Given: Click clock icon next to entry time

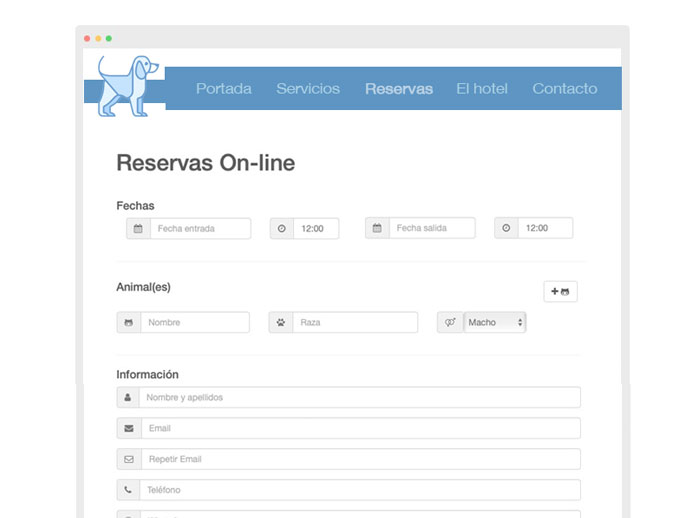Looking at the screenshot, I should pyautogui.click(x=281, y=229).
